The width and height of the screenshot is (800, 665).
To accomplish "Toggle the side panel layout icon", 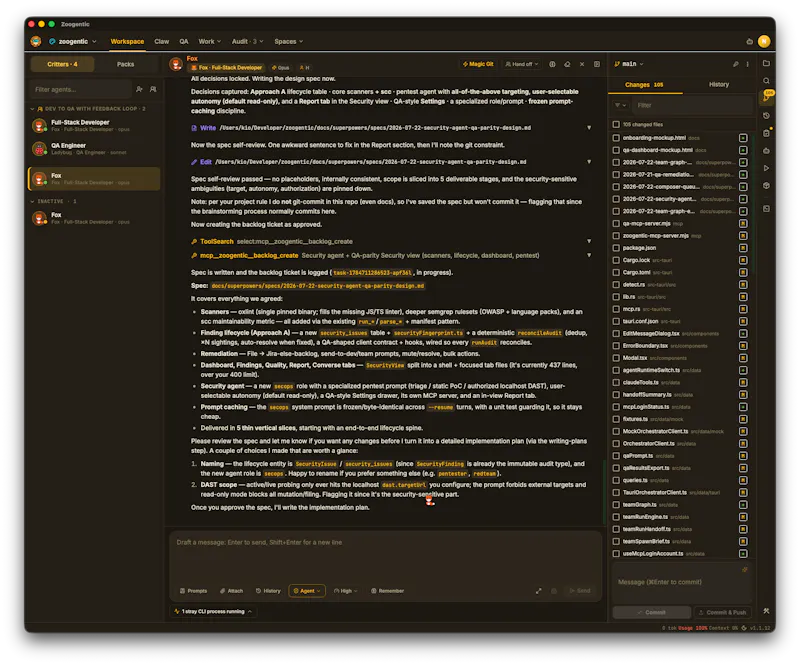I will [596, 64].
